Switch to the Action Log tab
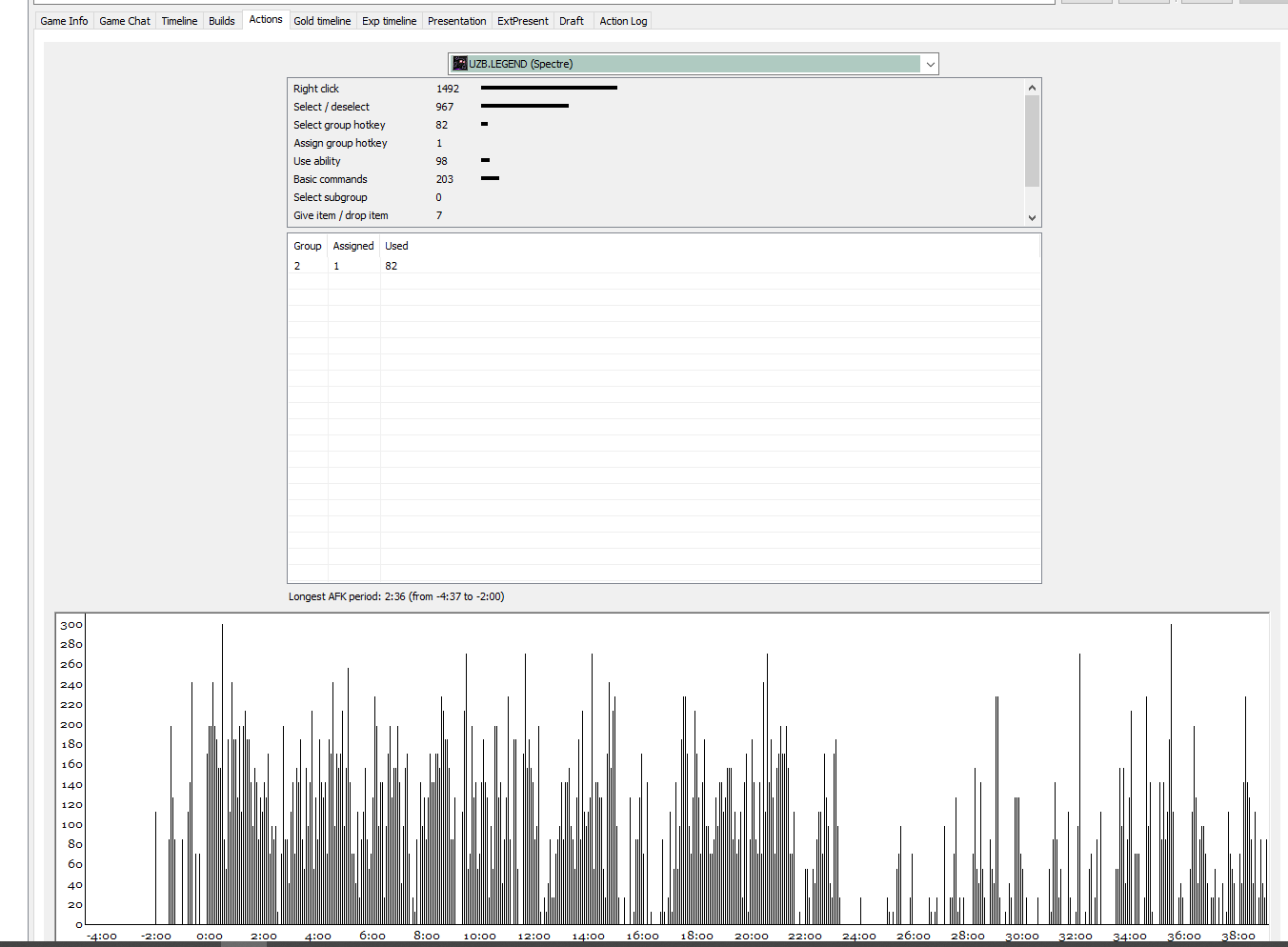This screenshot has width=1288, height=947. (x=623, y=21)
